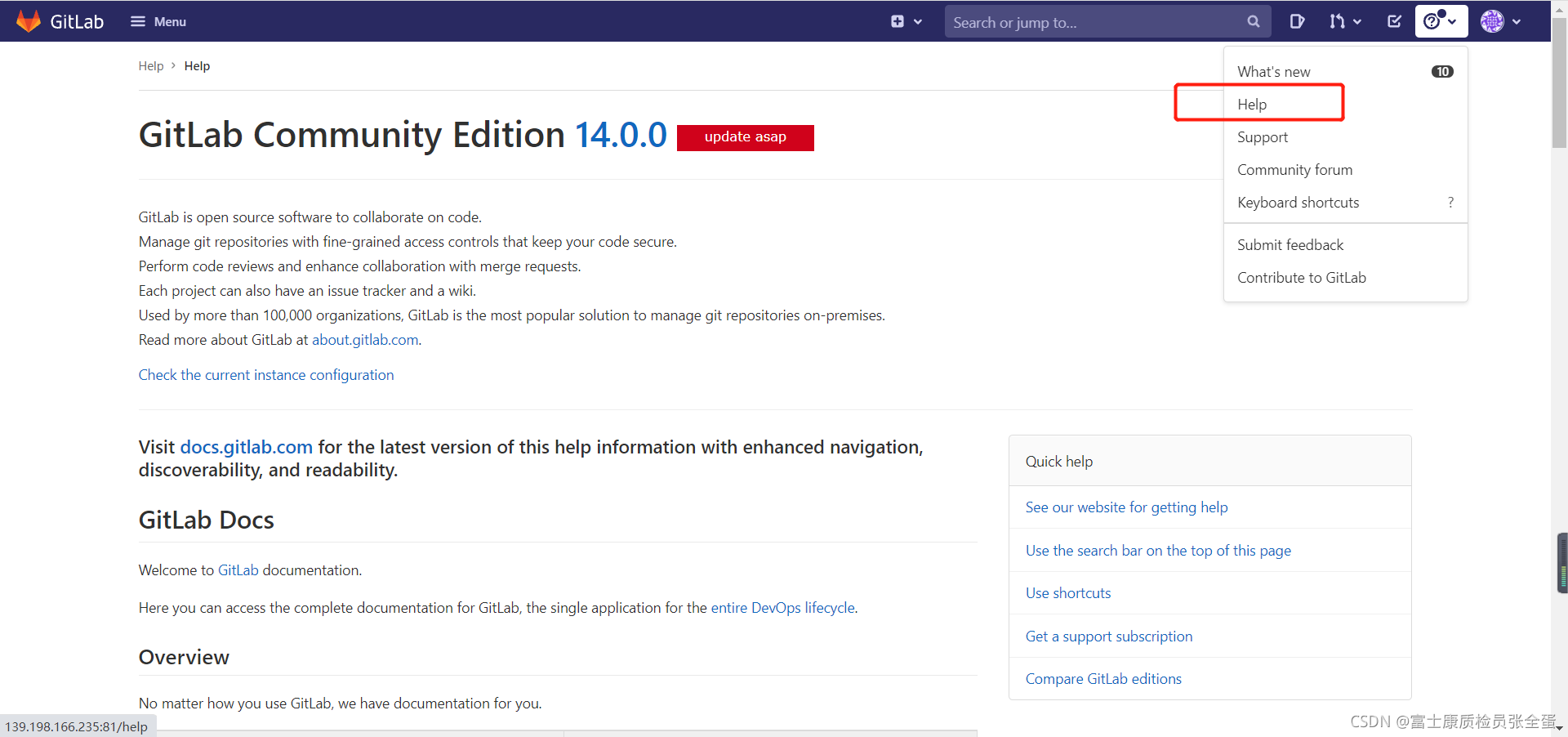Click the search magnifier icon
Viewport: 1568px width, 737px height.
pyautogui.click(x=1254, y=22)
